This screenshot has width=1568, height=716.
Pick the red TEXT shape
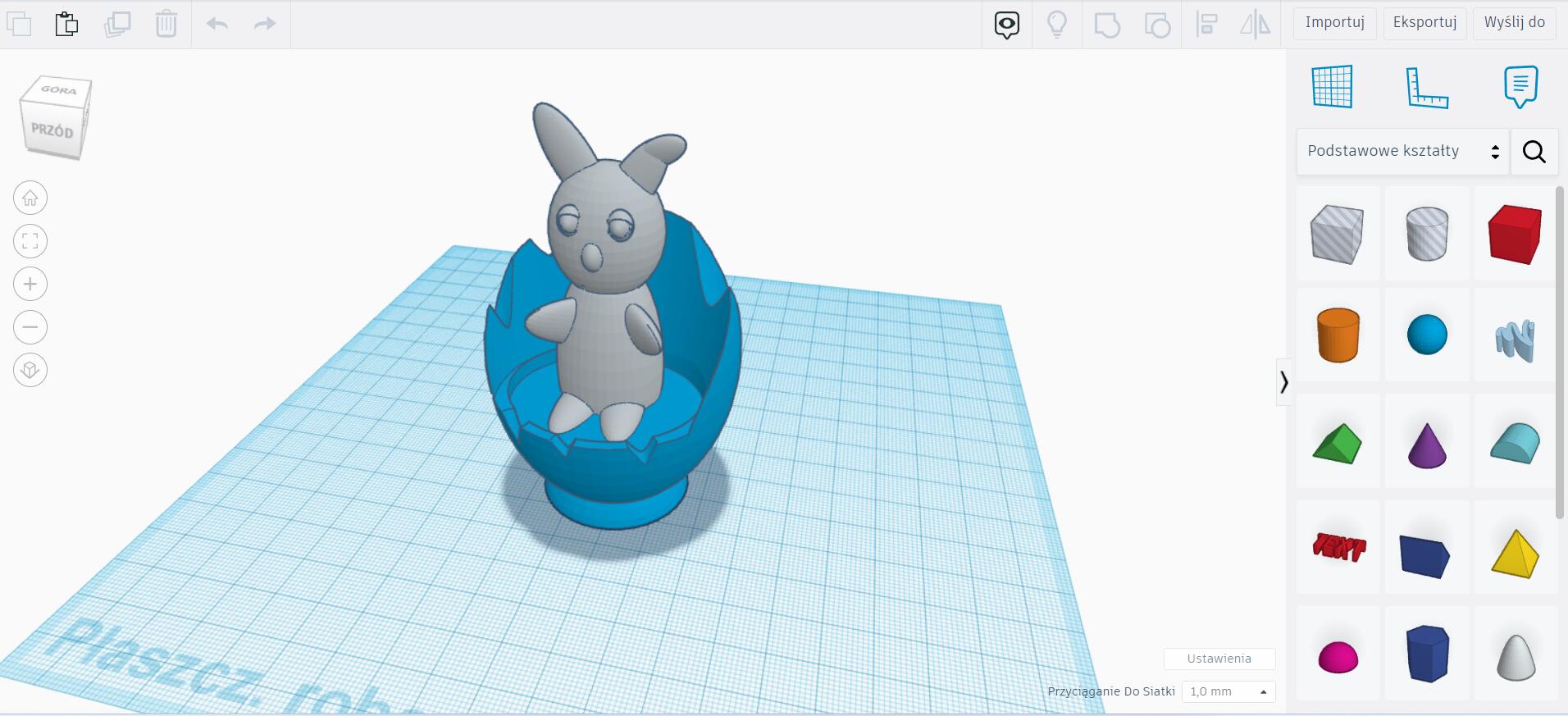coord(1338,547)
